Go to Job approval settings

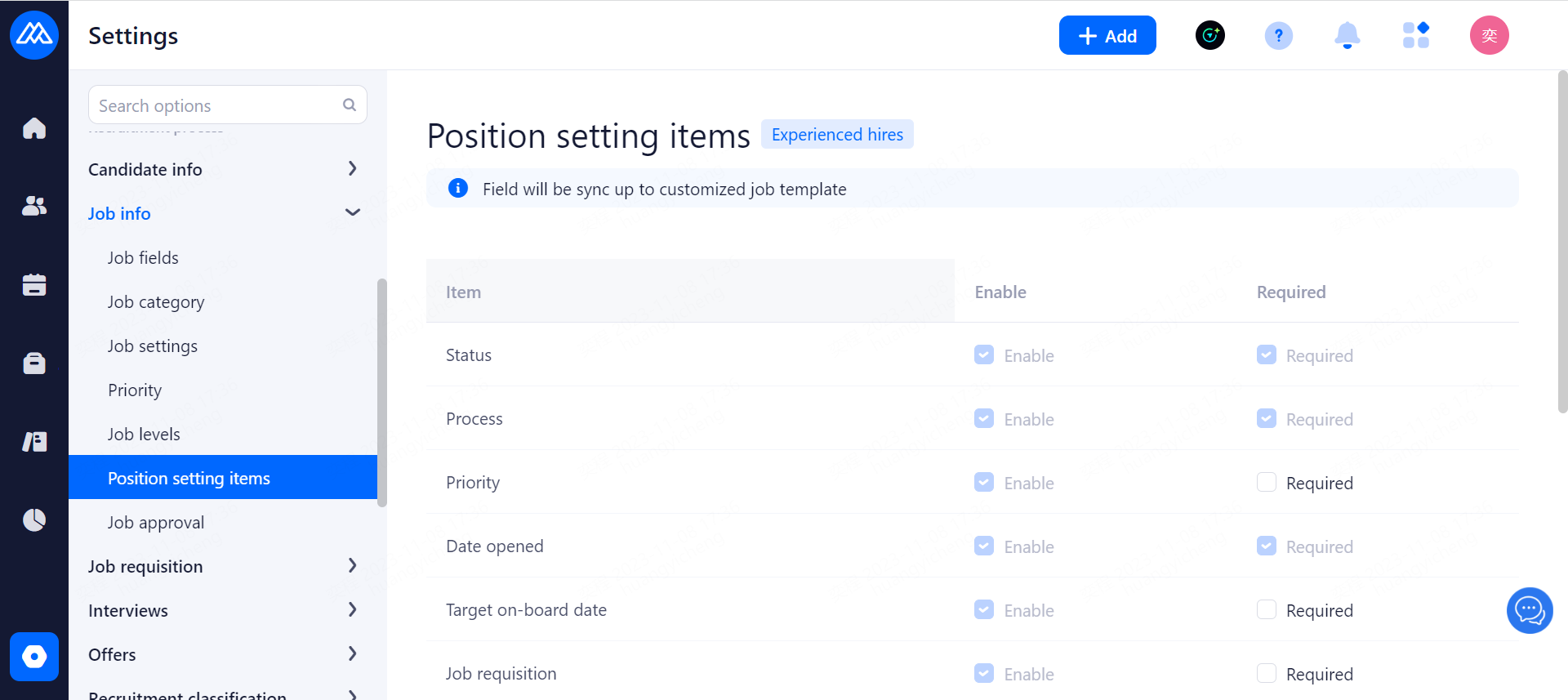(x=156, y=523)
